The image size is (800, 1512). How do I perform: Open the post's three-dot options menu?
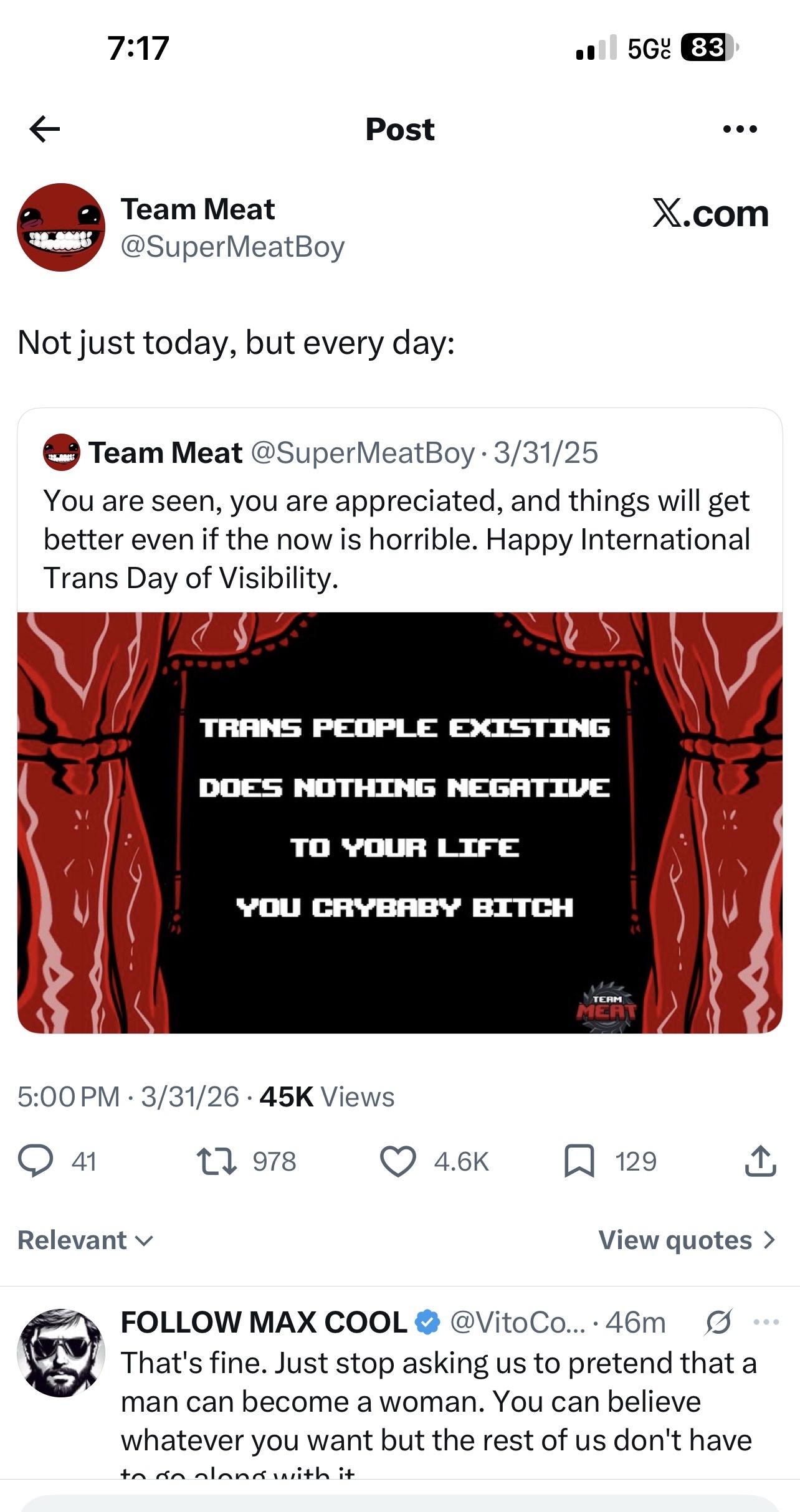[740, 129]
